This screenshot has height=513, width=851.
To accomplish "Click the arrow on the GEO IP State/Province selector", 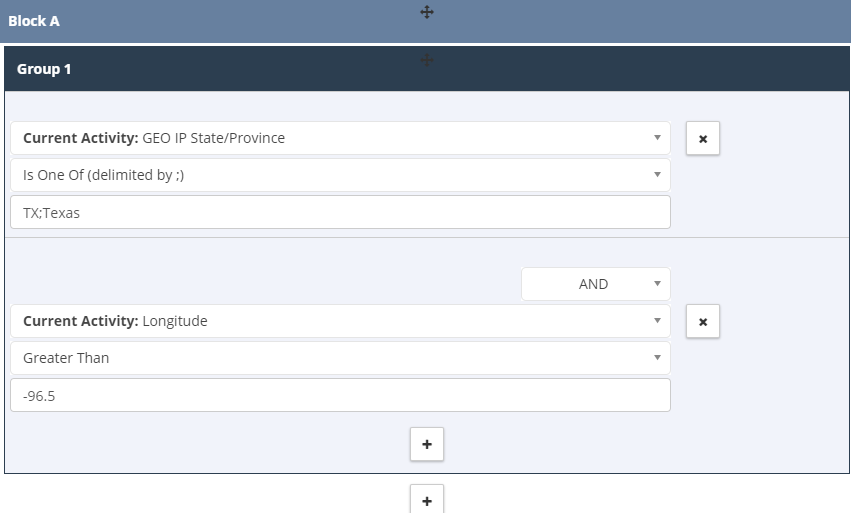I will tap(657, 137).
